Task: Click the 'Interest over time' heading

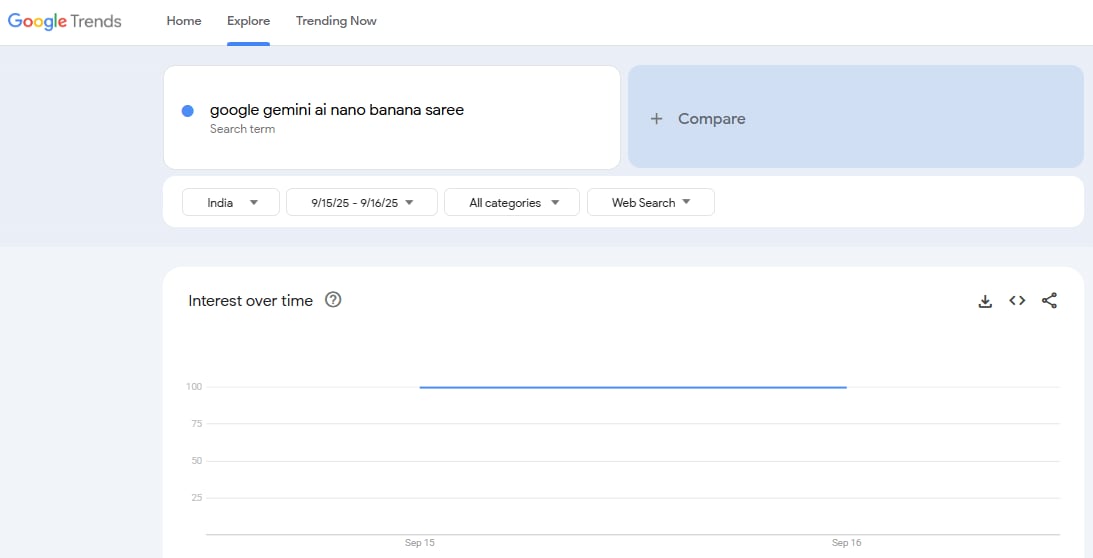Action: coord(250,301)
